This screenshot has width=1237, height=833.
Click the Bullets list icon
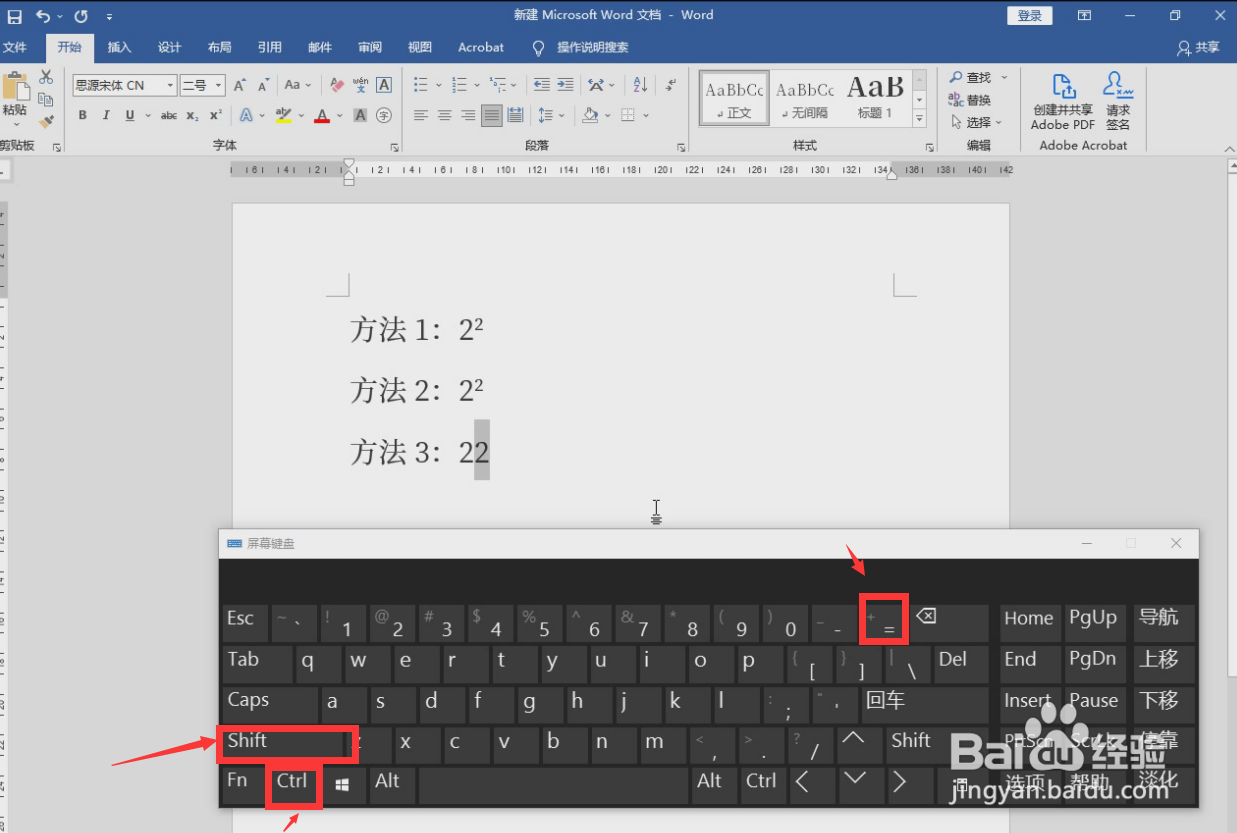click(x=421, y=86)
